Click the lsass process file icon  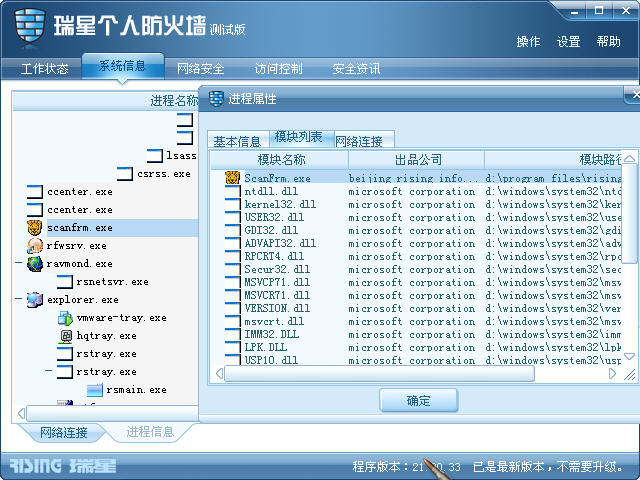[154, 156]
